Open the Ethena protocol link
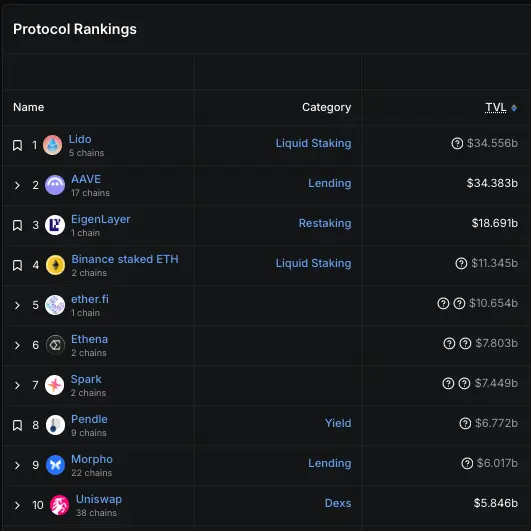The width and height of the screenshot is (531, 531). [x=89, y=339]
